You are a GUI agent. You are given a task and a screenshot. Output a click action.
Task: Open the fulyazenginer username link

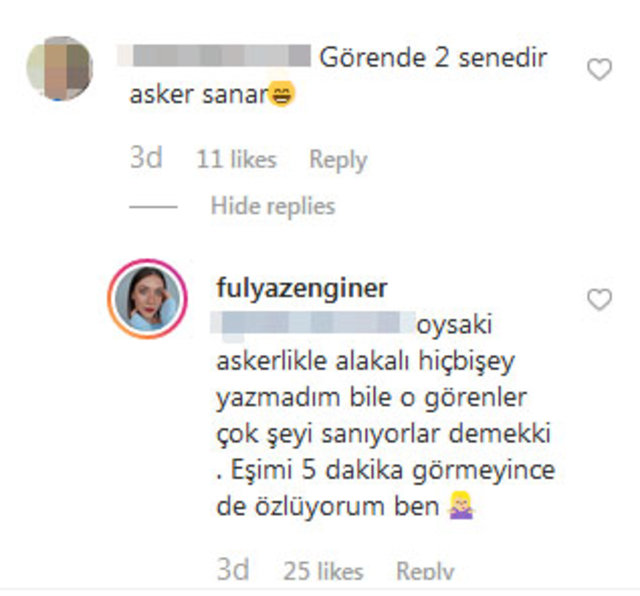(x=302, y=288)
